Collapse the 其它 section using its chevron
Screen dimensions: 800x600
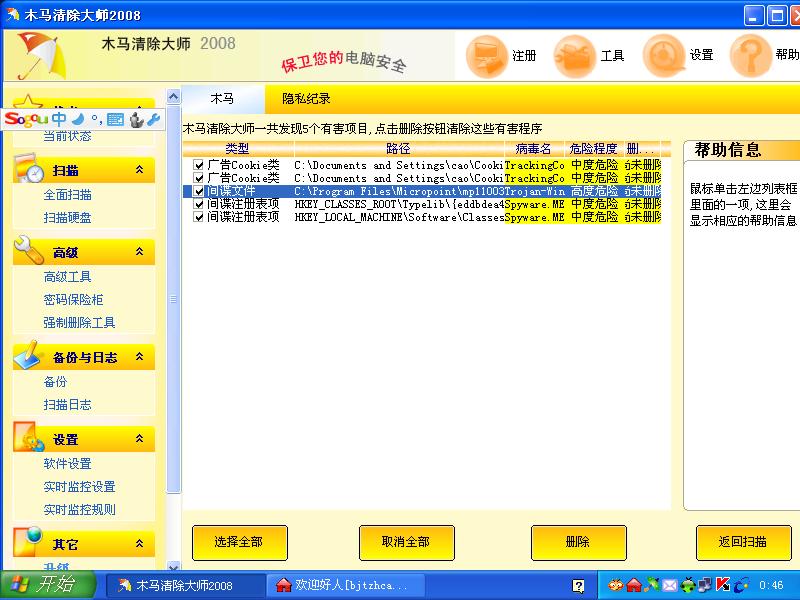point(139,544)
